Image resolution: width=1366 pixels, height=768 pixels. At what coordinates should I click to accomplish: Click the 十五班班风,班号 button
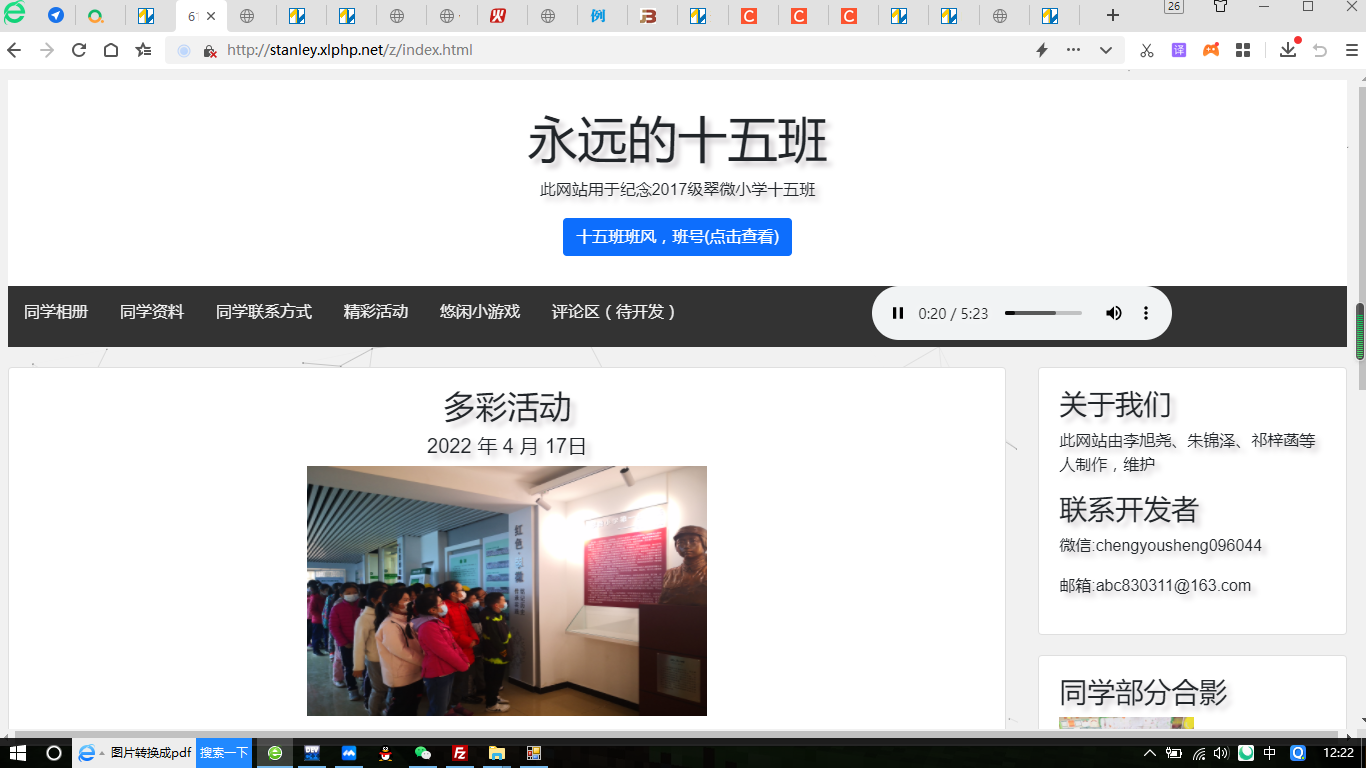pos(677,237)
